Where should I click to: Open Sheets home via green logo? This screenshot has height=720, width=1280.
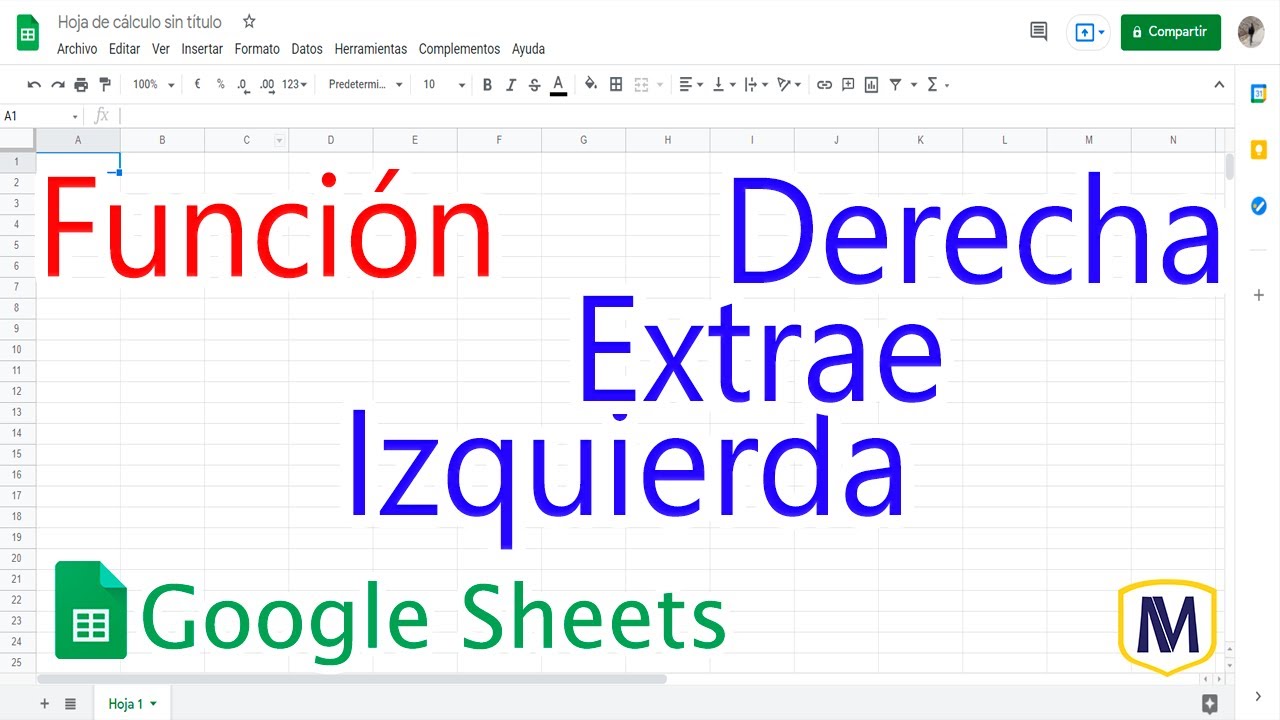click(x=28, y=32)
